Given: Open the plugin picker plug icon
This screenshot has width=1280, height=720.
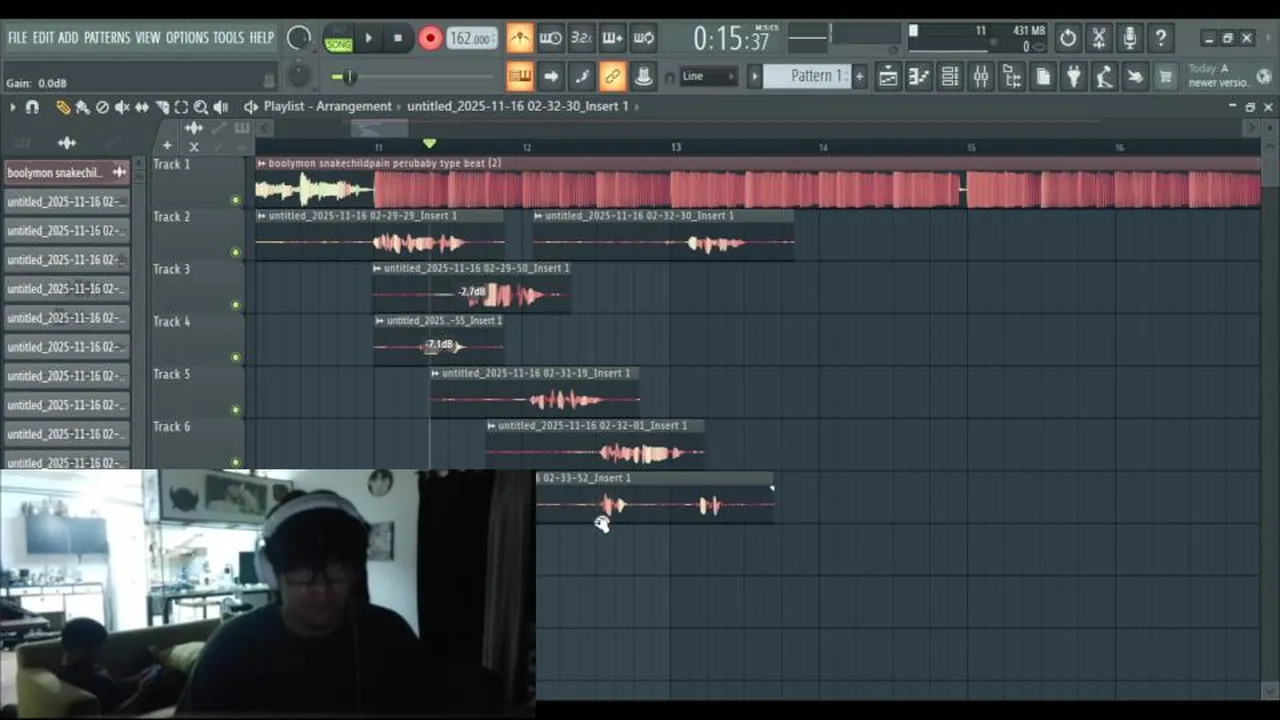Looking at the screenshot, I should pyautogui.click(x=1073, y=76).
